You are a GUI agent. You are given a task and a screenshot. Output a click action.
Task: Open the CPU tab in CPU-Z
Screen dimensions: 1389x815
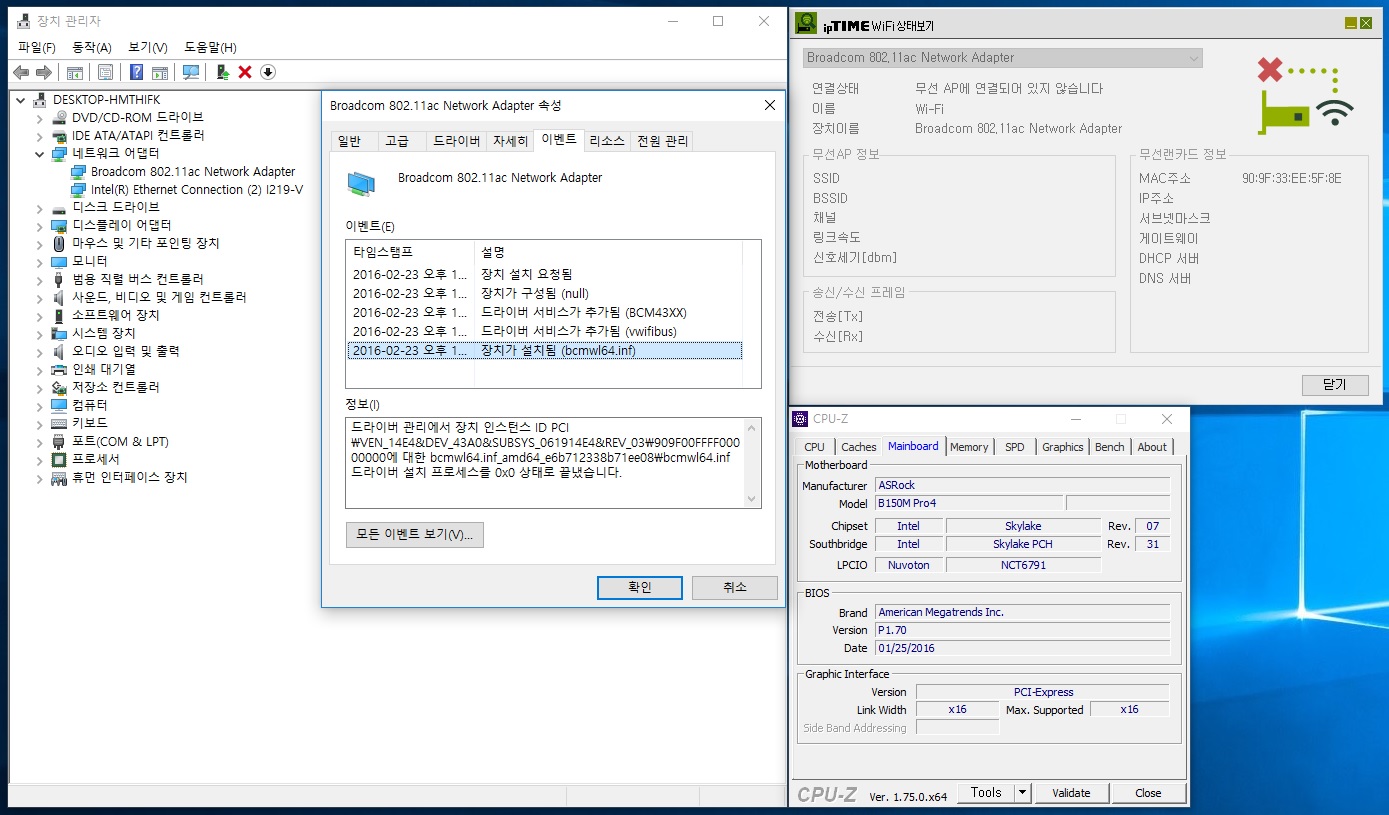point(815,447)
